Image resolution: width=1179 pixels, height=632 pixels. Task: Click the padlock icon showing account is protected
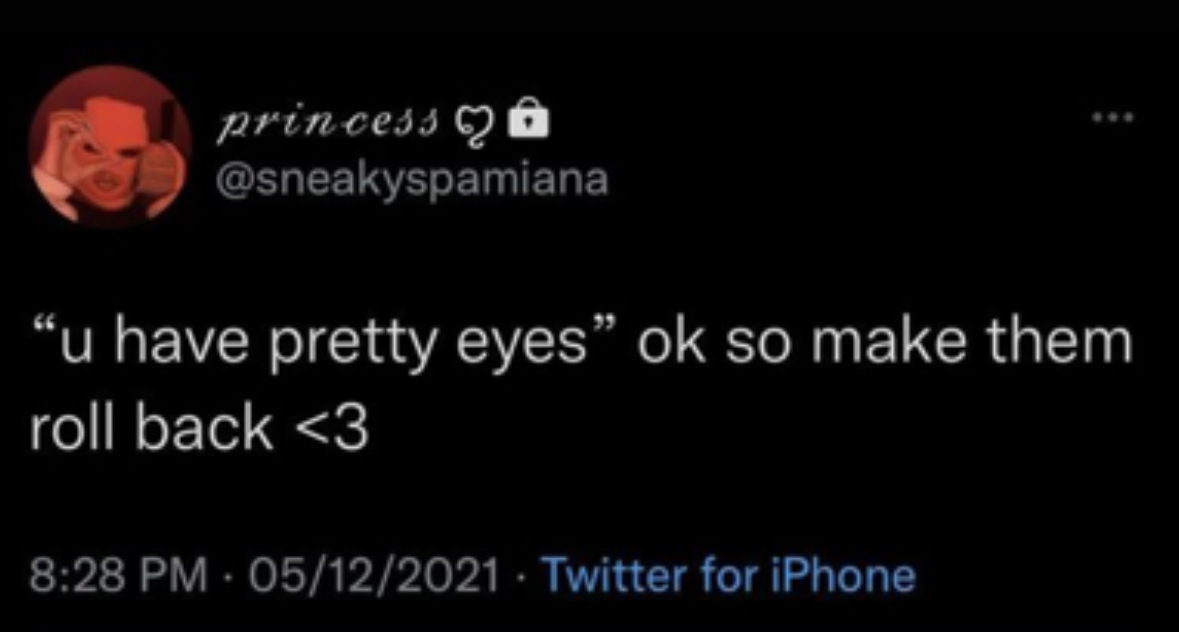click(x=530, y=119)
